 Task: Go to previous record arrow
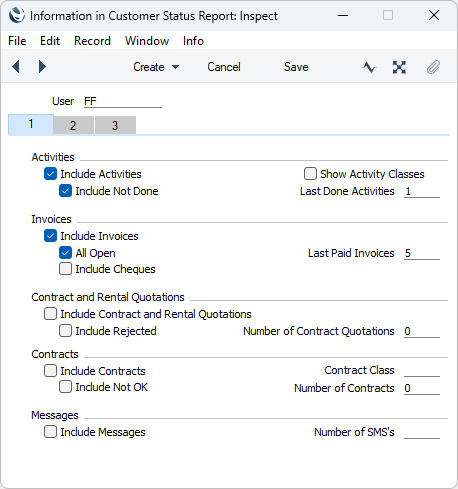16,67
